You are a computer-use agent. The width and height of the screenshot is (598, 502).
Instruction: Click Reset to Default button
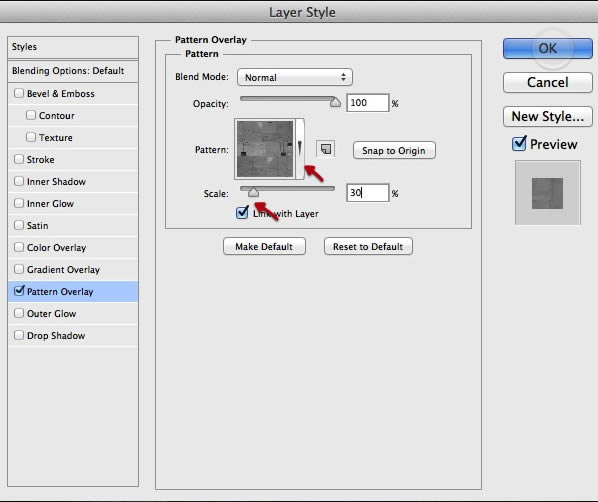click(x=368, y=246)
